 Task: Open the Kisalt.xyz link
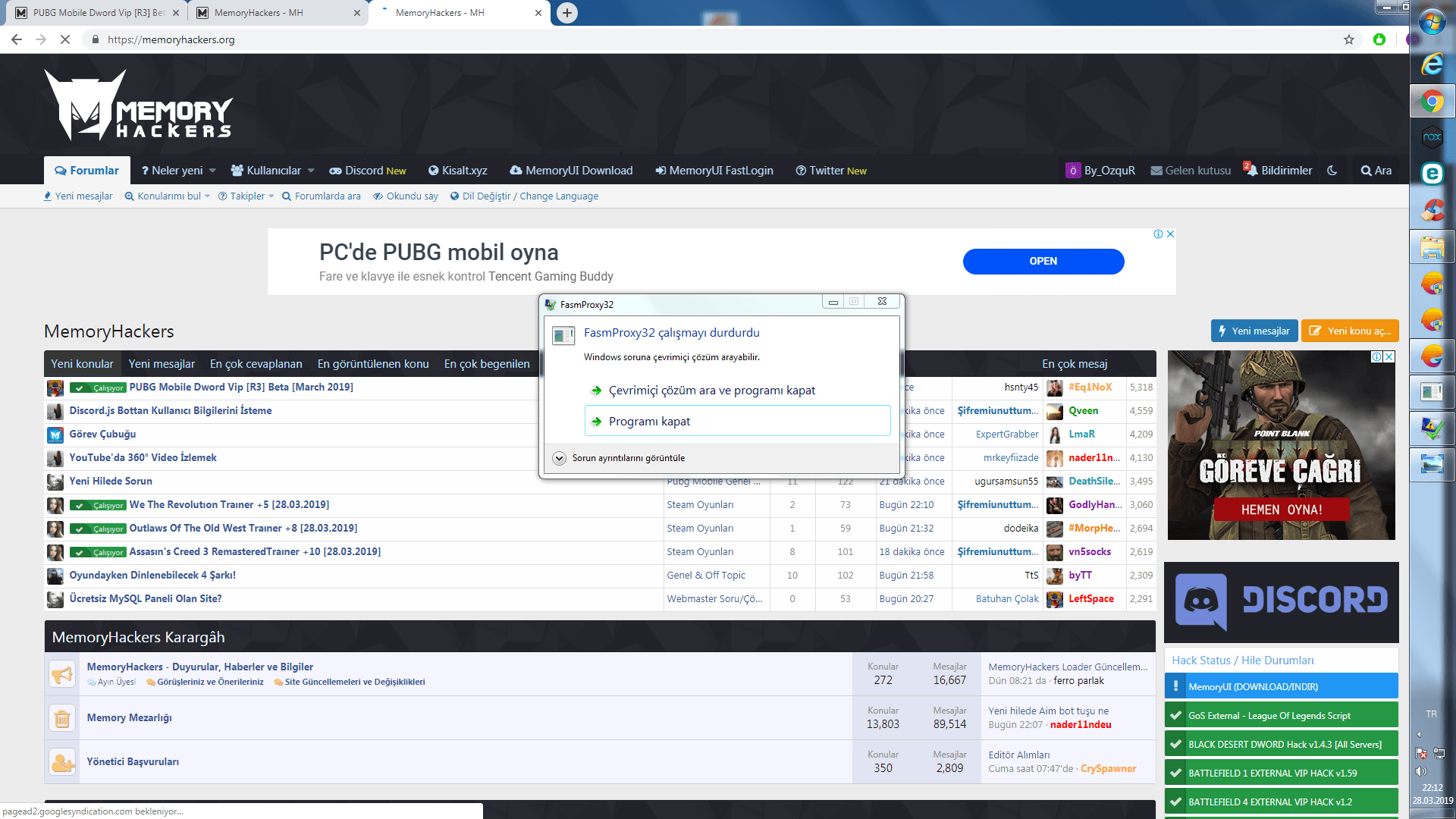(x=458, y=171)
